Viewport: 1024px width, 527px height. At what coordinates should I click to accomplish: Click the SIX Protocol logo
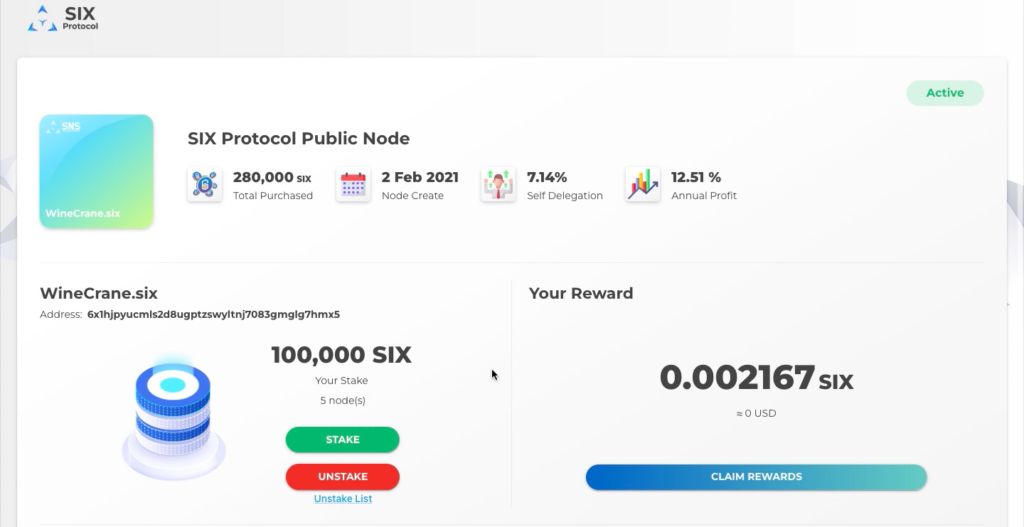[65, 17]
